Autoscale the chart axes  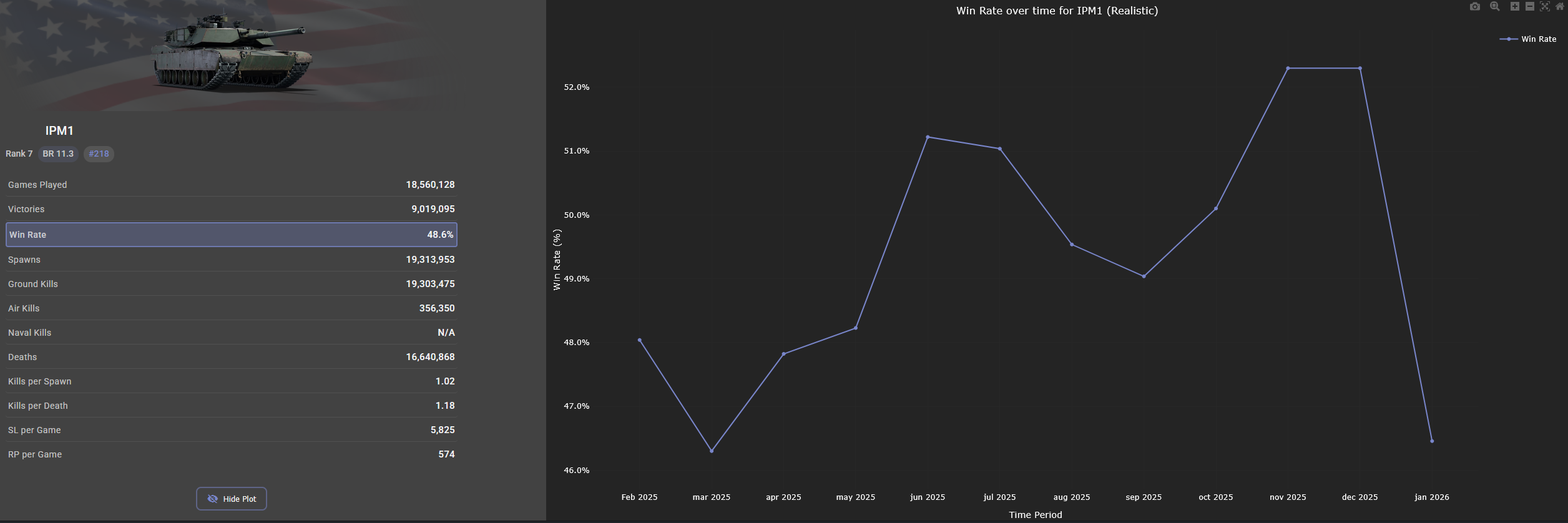tap(1545, 7)
